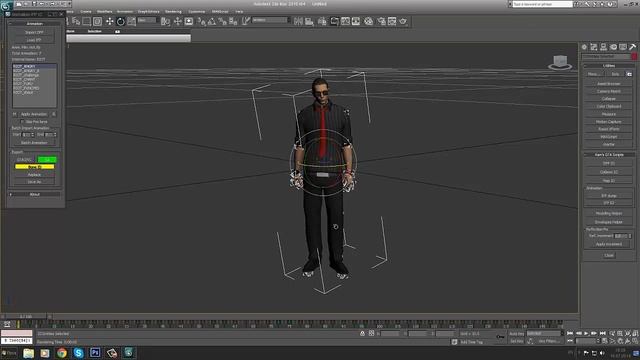Toggle the window/crossing selection icon

coord(98,21)
